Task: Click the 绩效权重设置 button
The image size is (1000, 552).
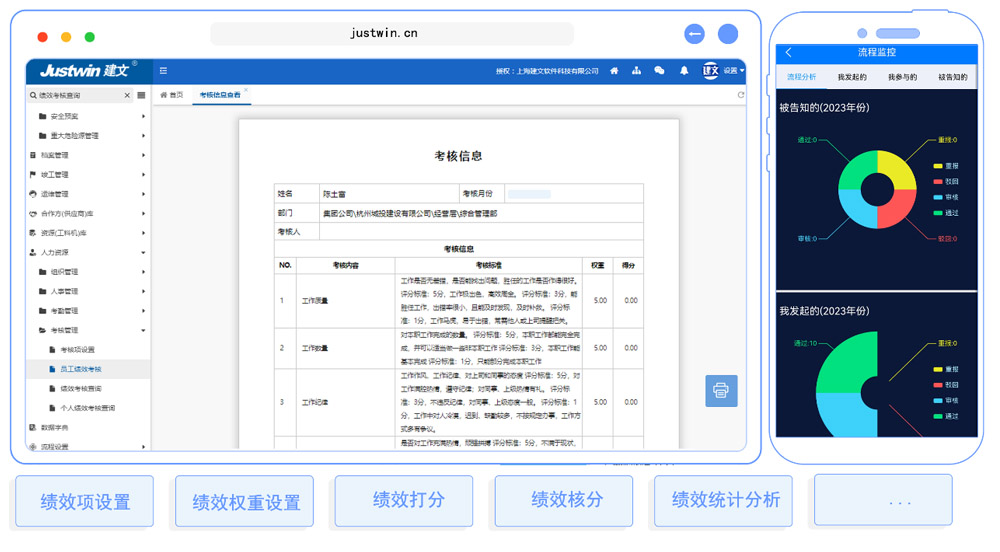Action: [x=245, y=502]
